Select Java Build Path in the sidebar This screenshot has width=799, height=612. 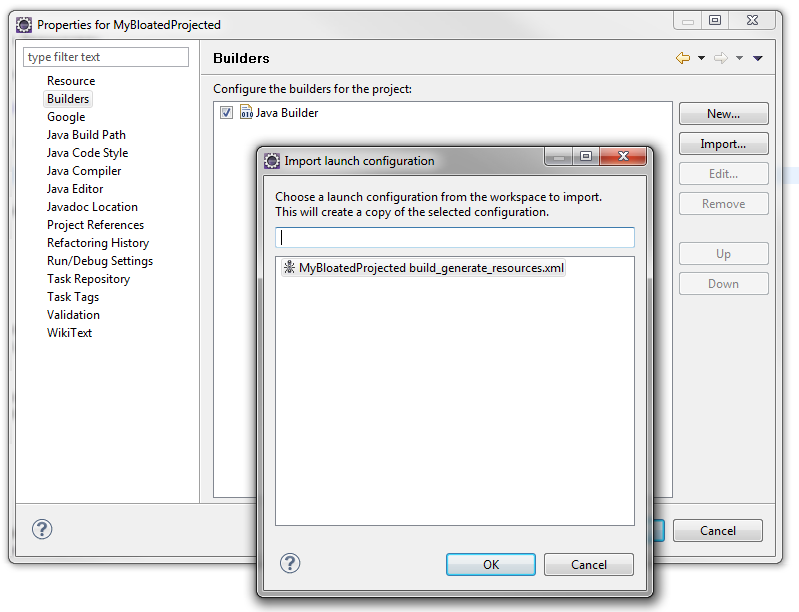[x=86, y=135]
